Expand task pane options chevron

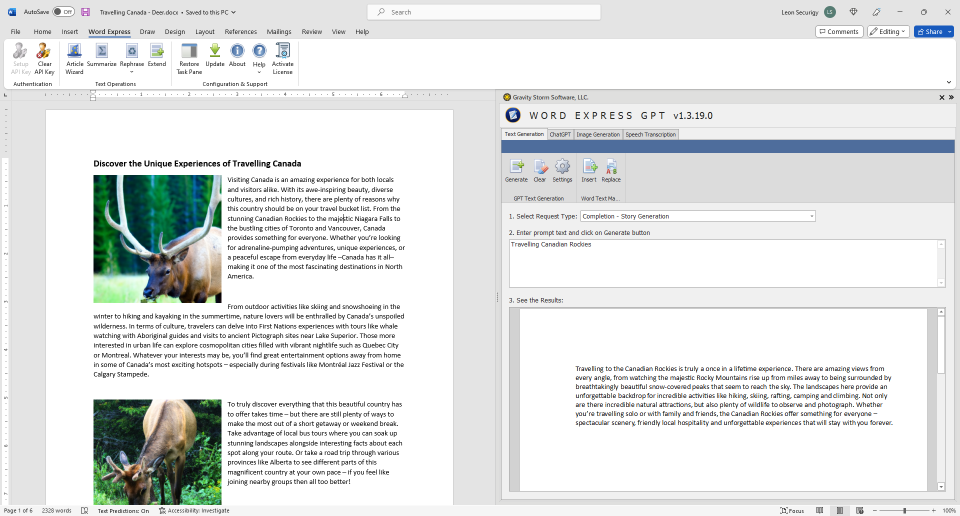951,97
